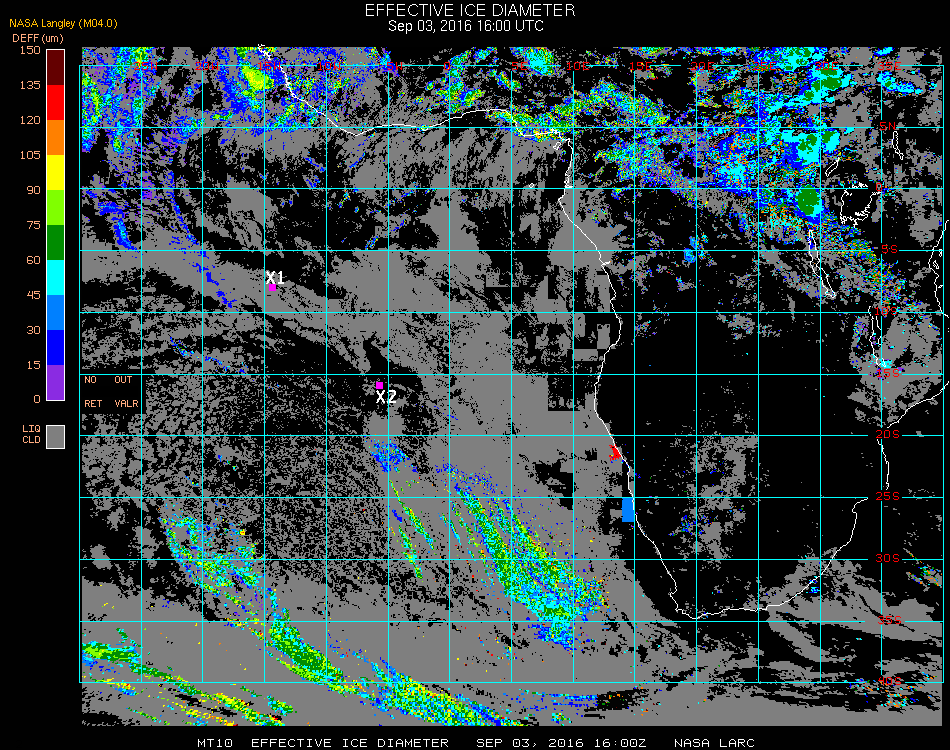Click the '35S' latitude label
The image size is (950, 750).
tap(889, 620)
